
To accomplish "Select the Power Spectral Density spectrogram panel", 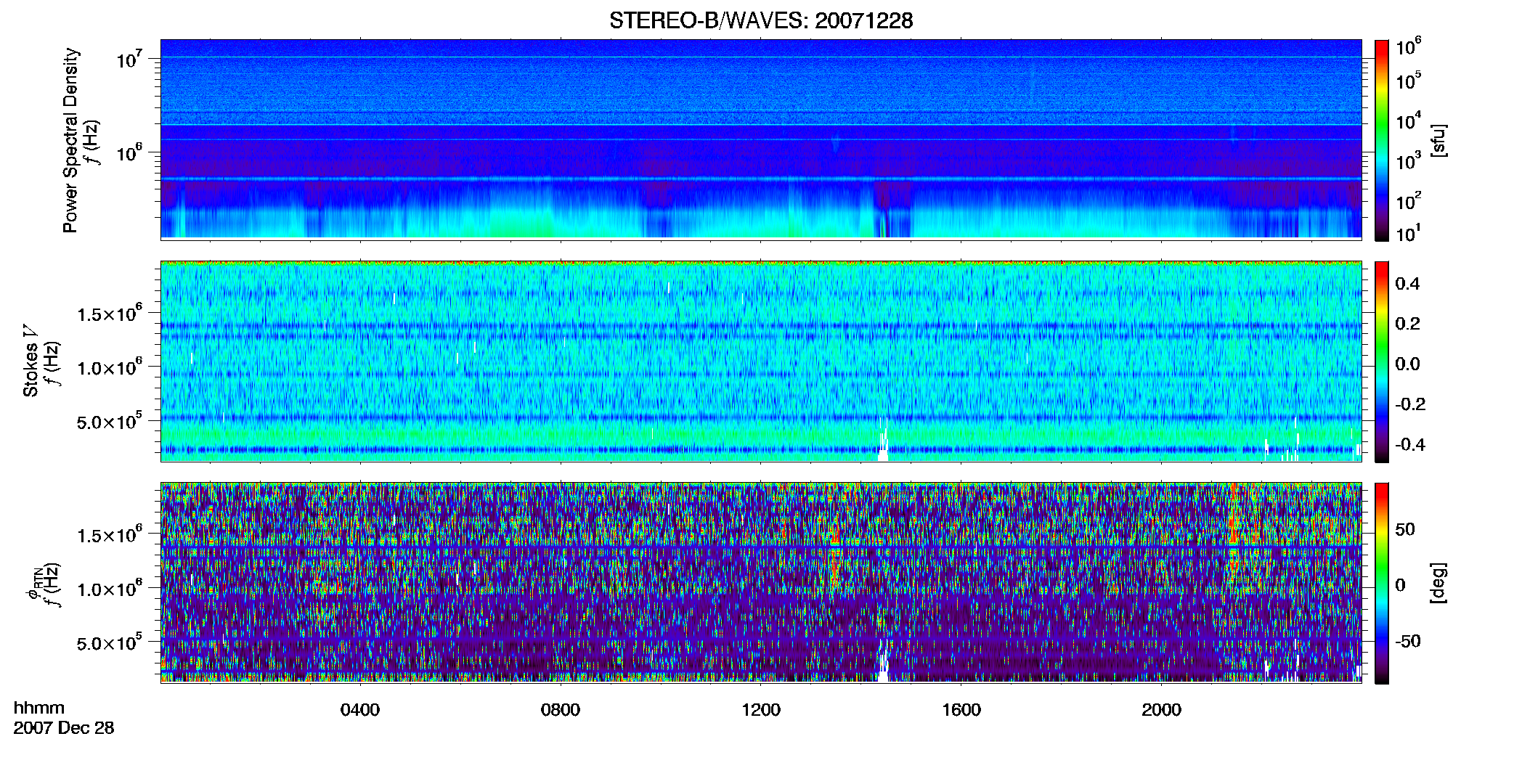I will point(761,139).
